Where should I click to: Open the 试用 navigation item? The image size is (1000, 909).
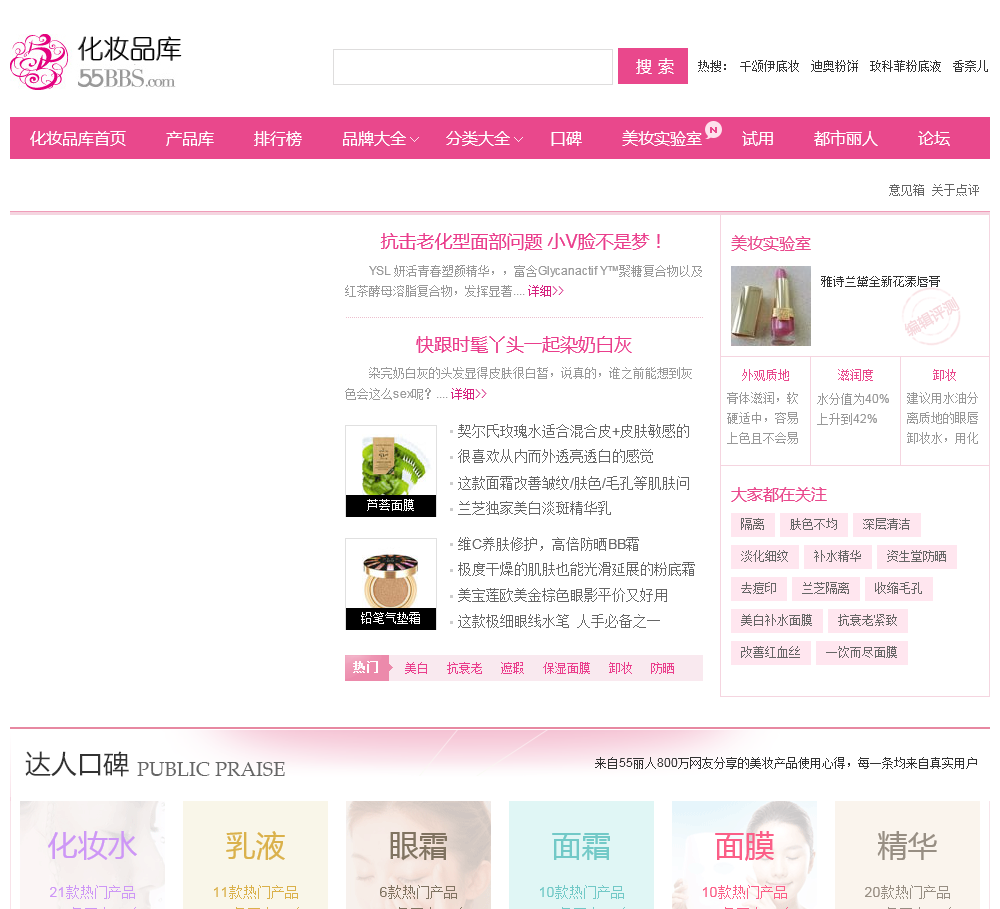[758, 138]
